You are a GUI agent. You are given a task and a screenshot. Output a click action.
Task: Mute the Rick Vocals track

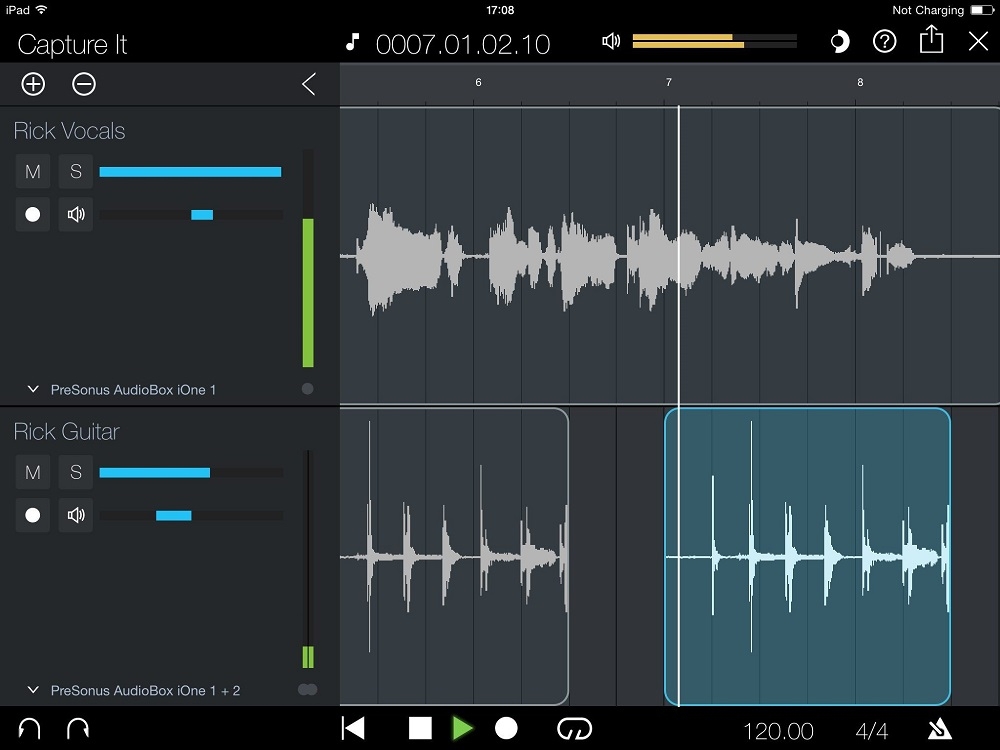(33, 172)
